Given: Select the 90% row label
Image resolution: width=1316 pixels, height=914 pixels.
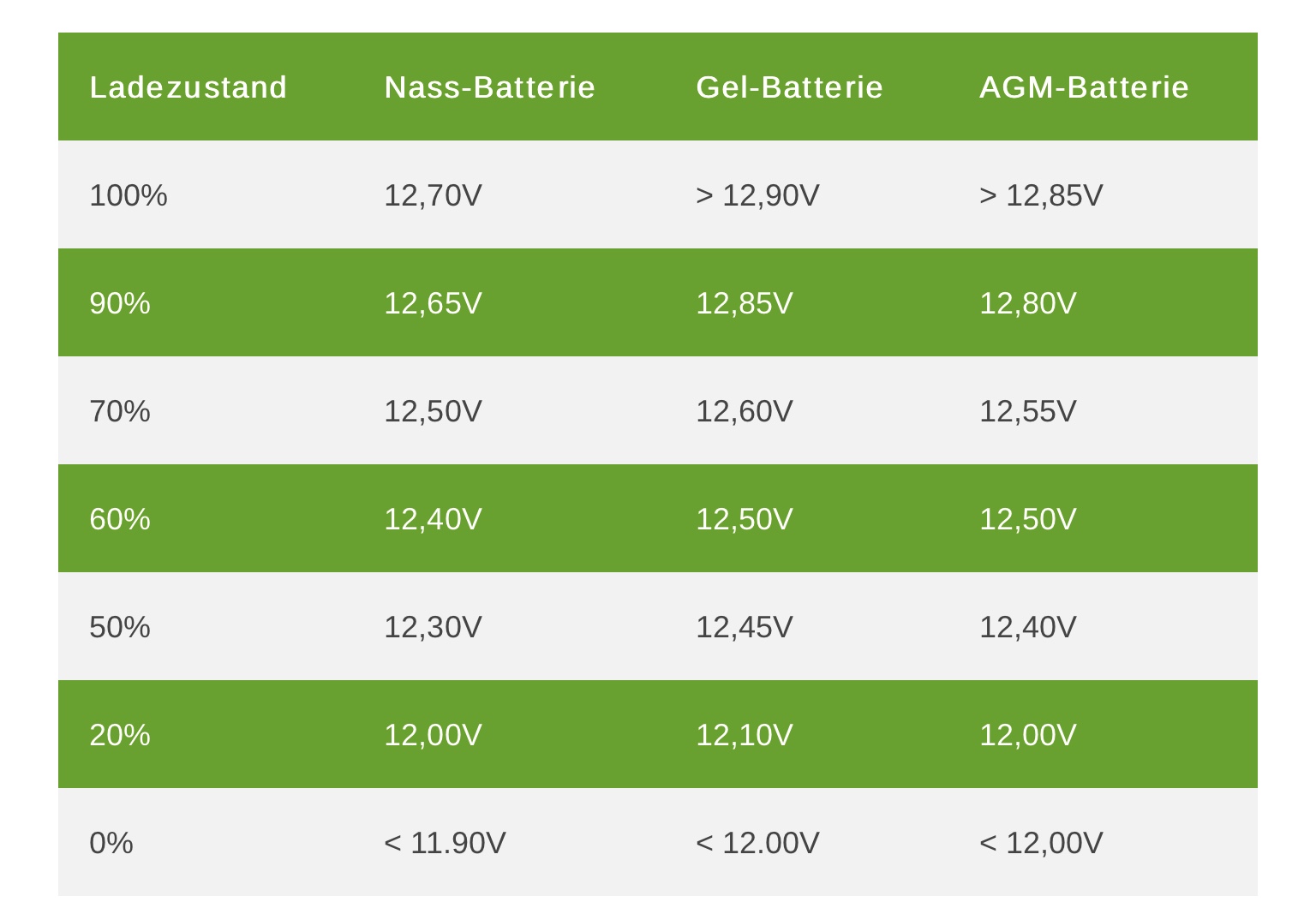Looking at the screenshot, I should click(120, 303).
